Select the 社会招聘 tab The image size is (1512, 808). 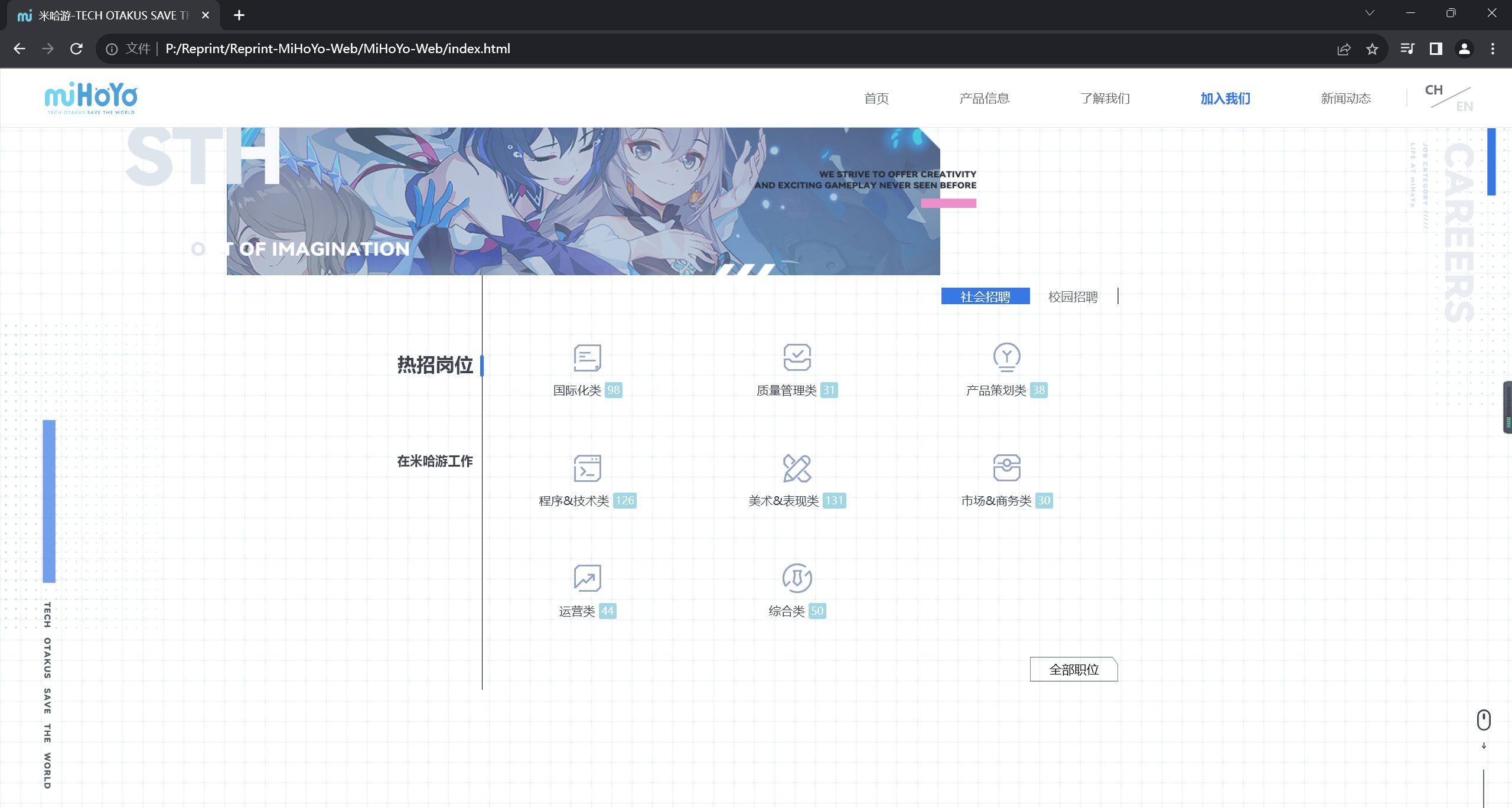(x=986, y=297)
